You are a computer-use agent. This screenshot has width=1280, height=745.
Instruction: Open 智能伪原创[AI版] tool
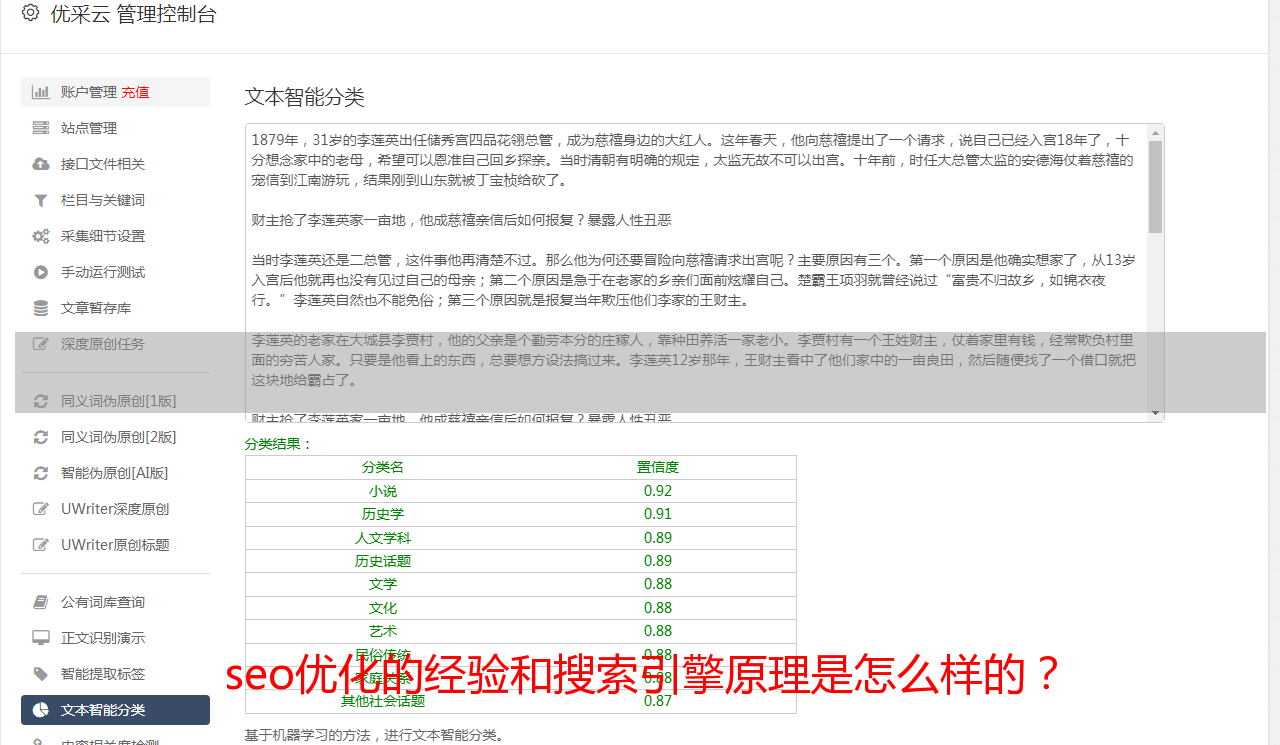pyautogui.click(x=115, y=473)
